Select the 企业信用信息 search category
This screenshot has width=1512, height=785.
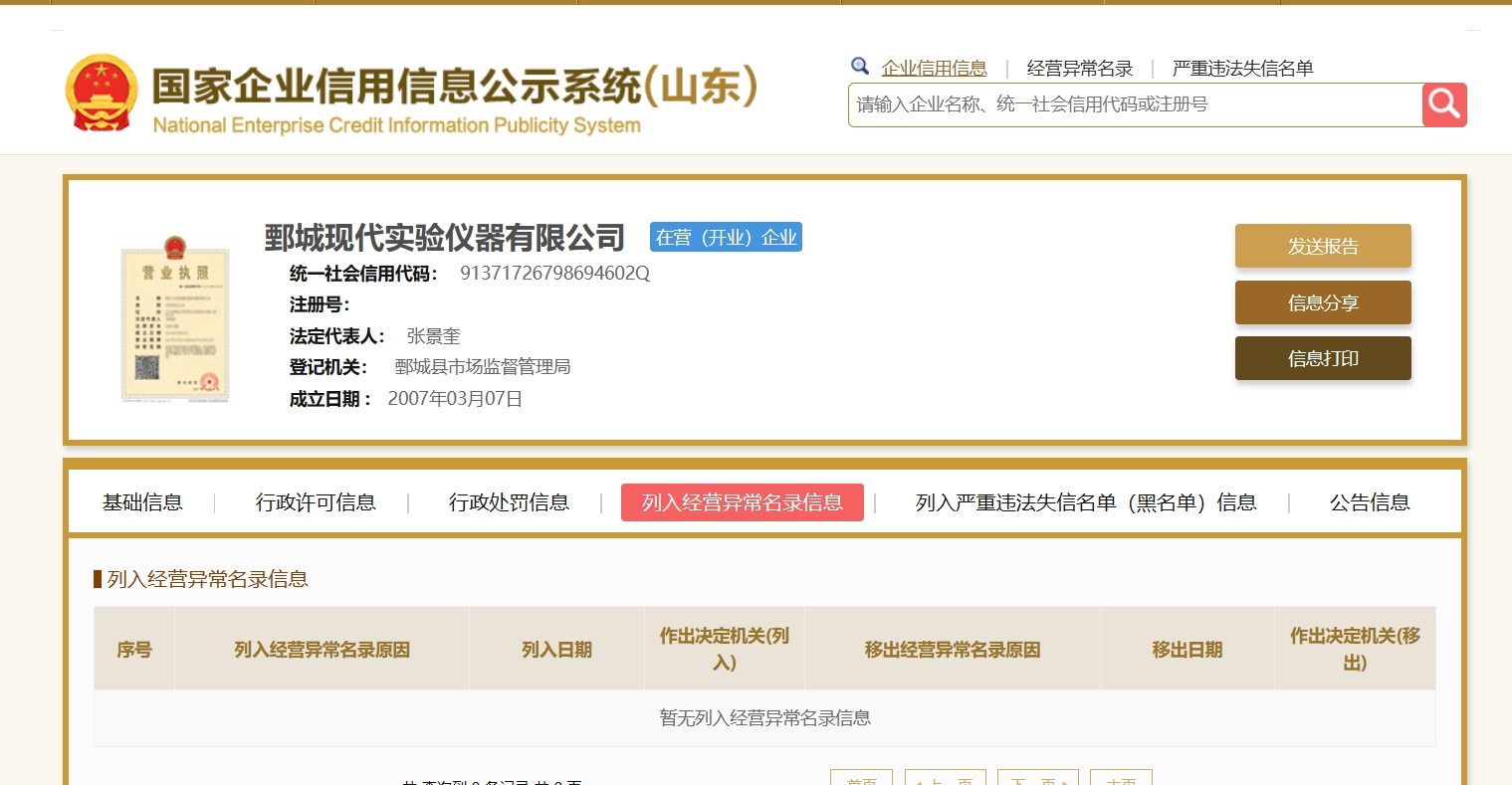click(x=934, y=69)
